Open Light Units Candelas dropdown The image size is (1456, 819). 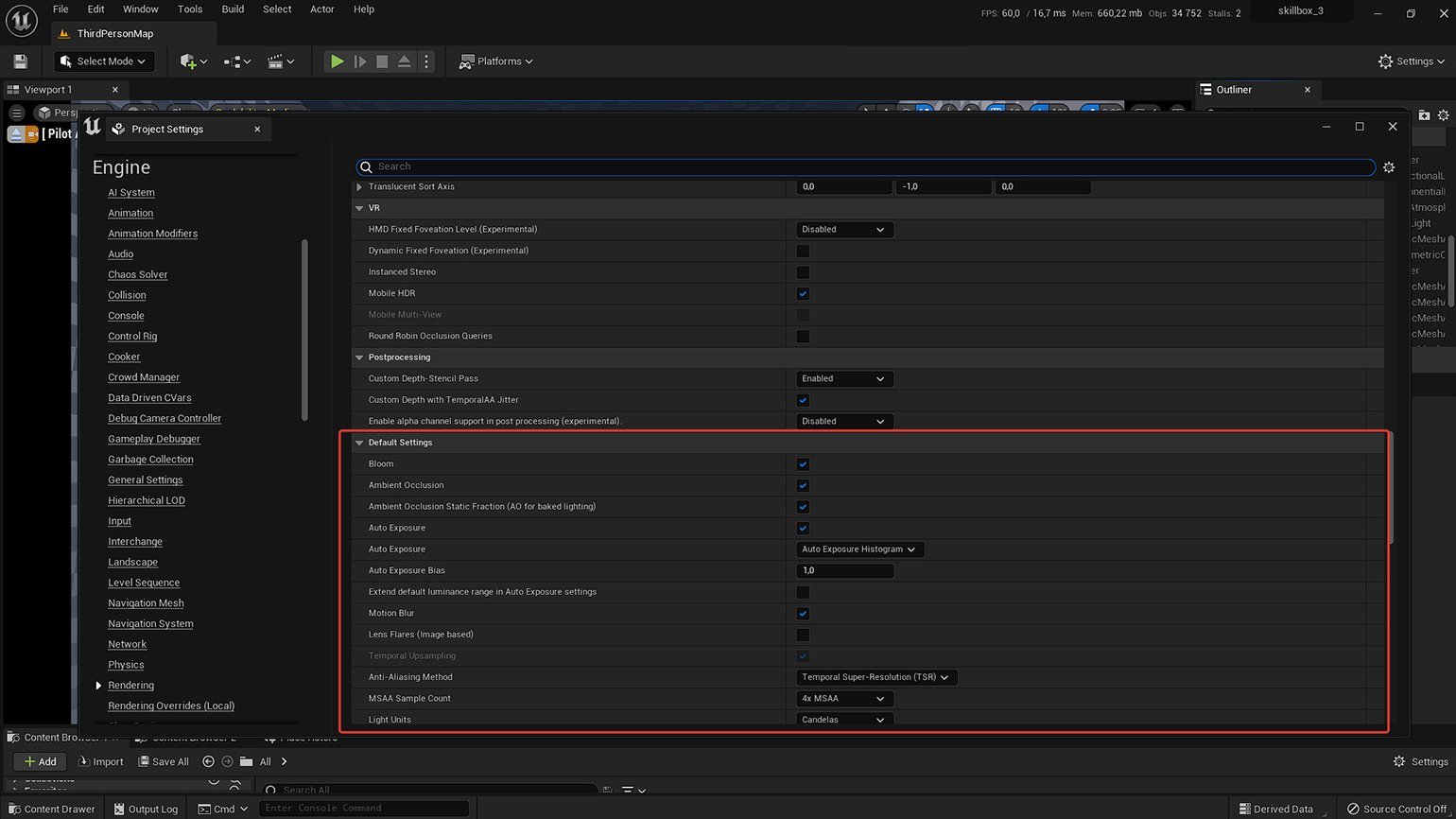tap(844, 720)
